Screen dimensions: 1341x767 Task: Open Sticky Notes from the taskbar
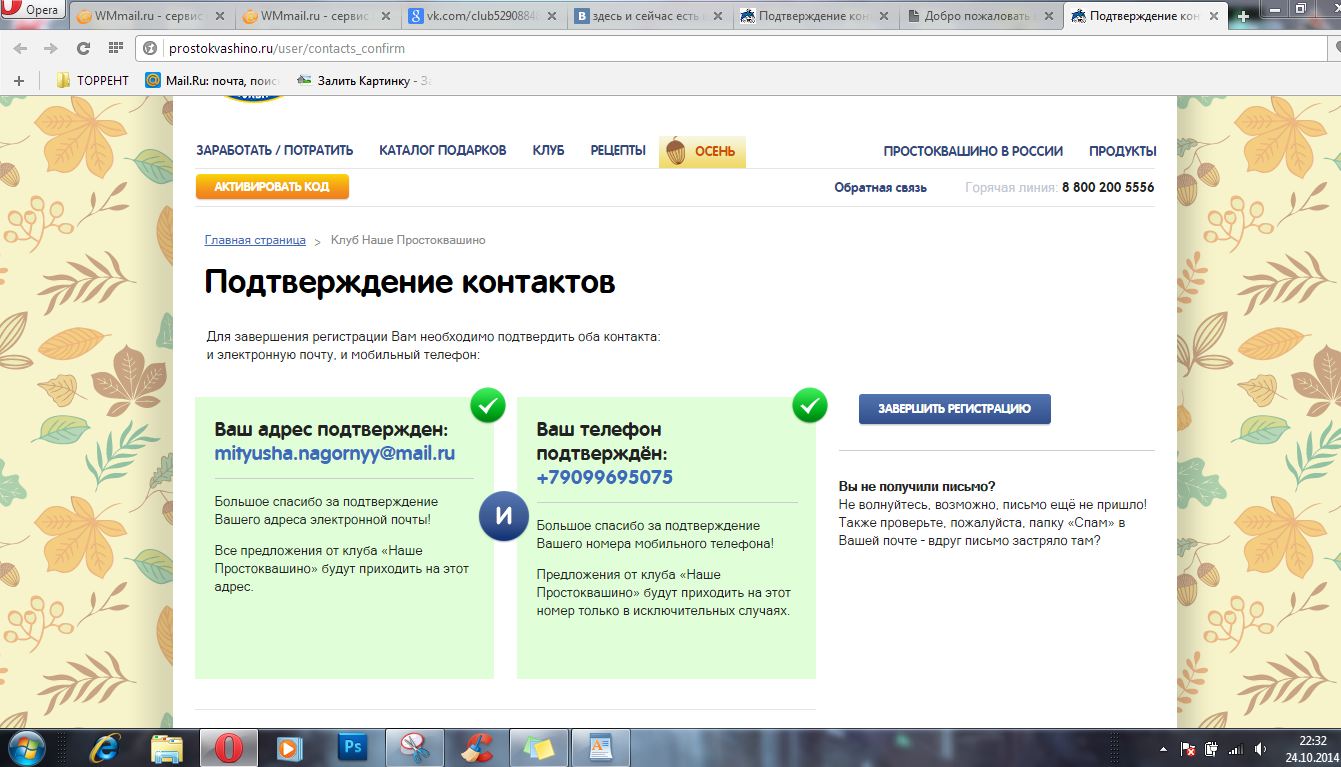(538, 747)
